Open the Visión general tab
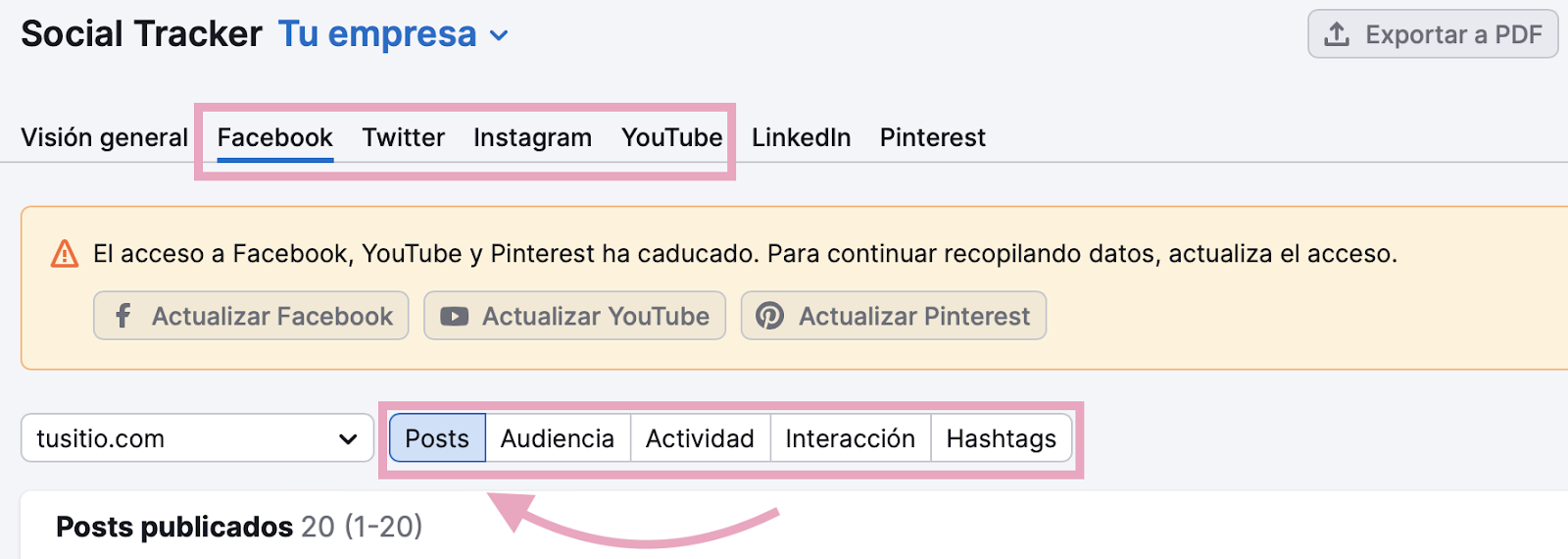 point(105,137)
